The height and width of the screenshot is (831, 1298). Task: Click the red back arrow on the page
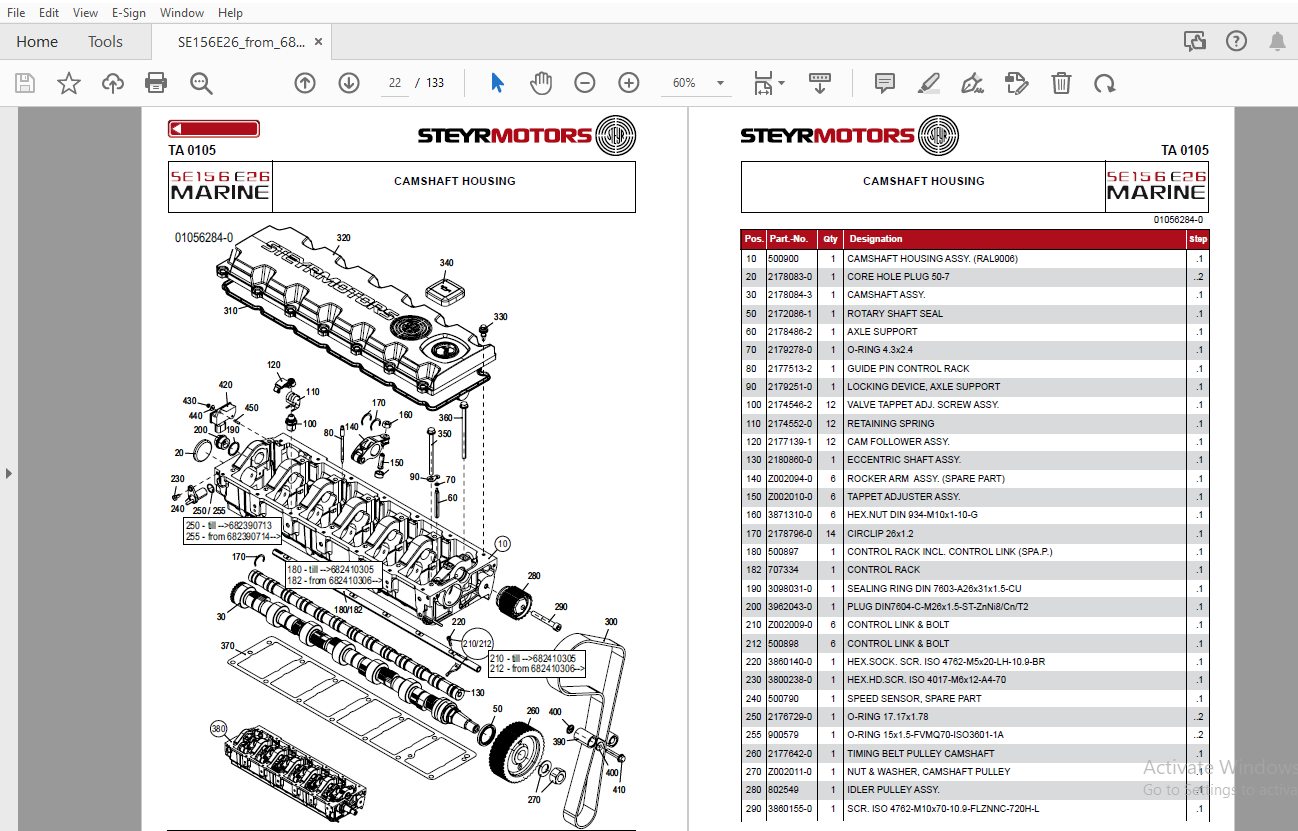pyautogui.click(x=214, y=128)
